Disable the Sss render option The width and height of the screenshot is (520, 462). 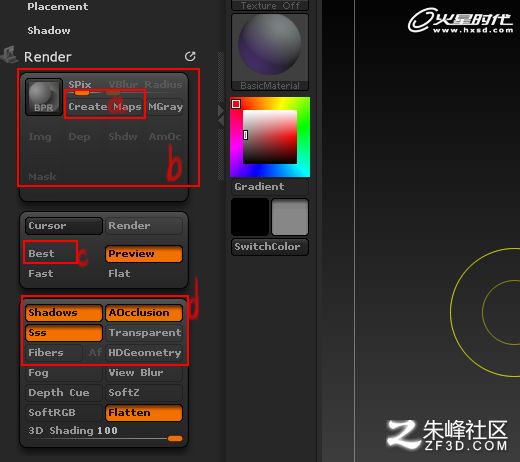pyautogui.click(x=64, y=333)
